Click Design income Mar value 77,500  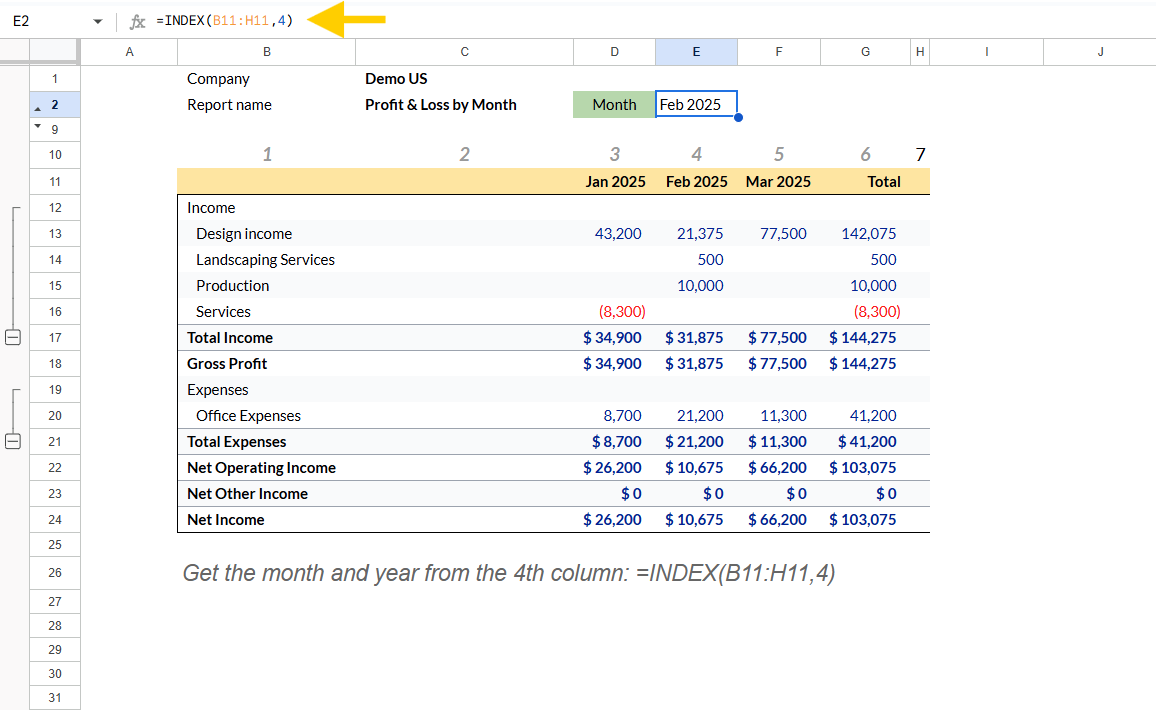pyautogui.click(x=783, y=234)
